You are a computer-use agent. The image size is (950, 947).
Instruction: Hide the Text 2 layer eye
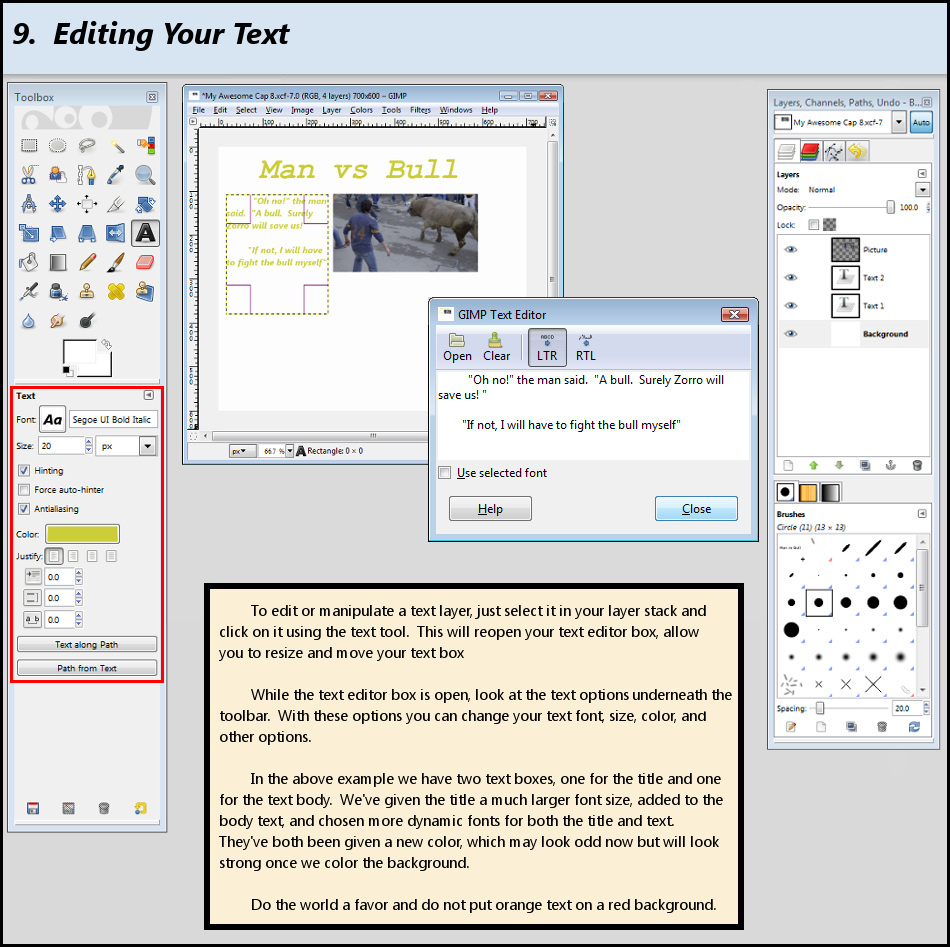click(791, 277)
